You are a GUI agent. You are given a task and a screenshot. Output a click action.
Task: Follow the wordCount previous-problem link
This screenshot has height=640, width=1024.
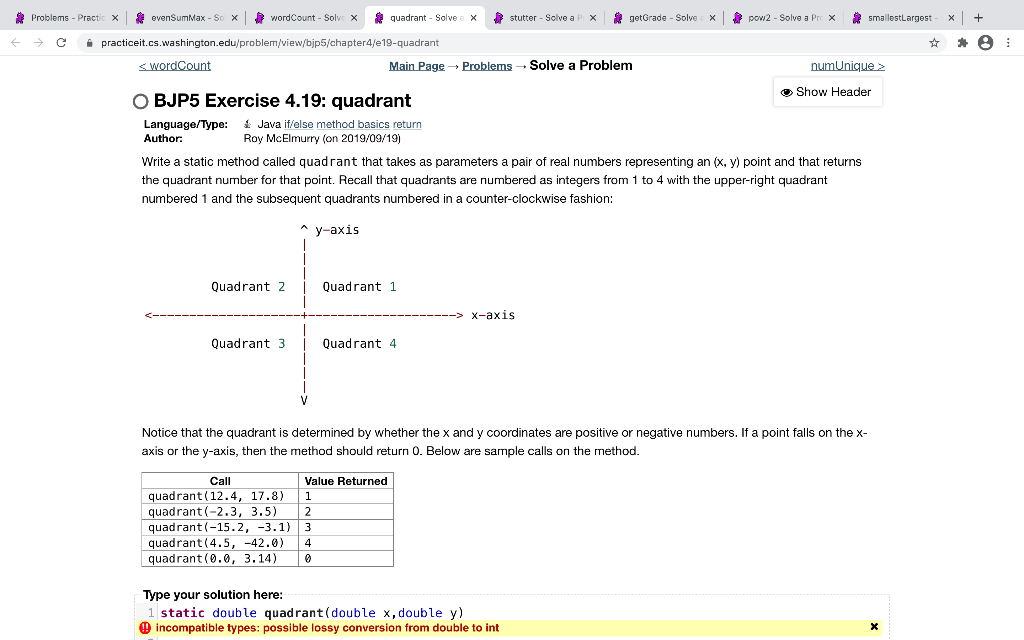(x=175, y=65)
